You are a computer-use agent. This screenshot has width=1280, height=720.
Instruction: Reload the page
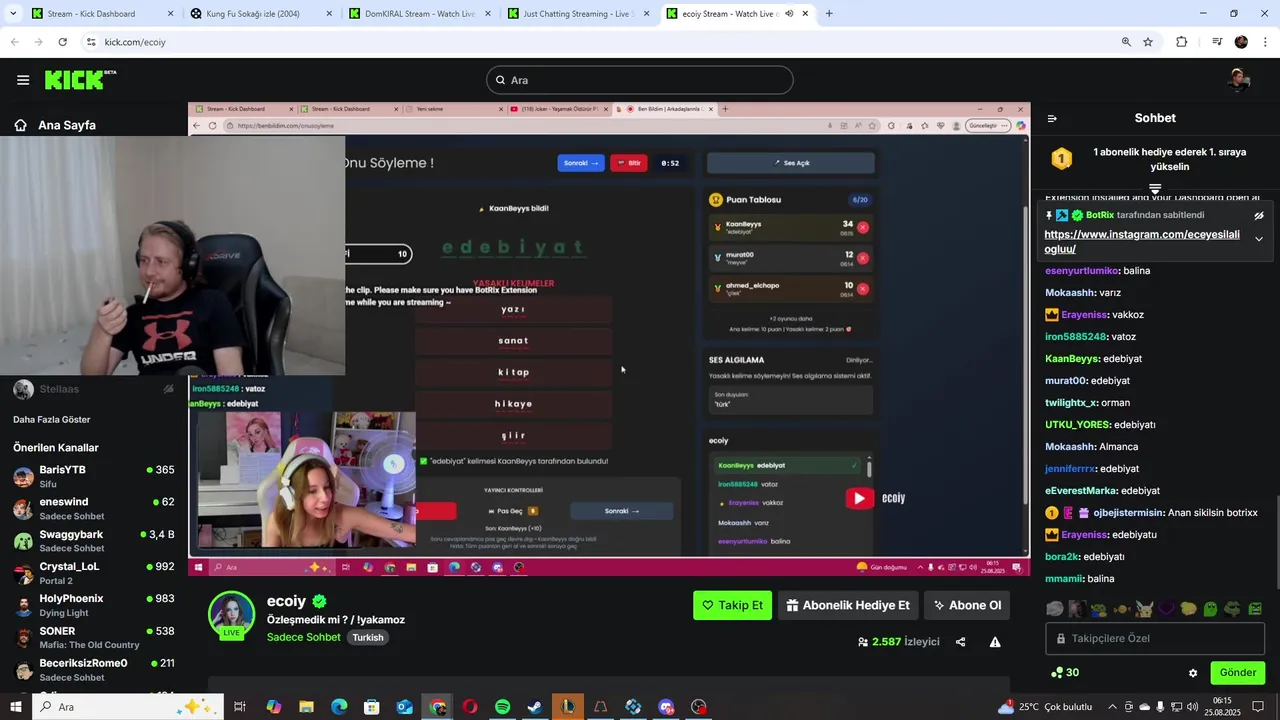62,42
